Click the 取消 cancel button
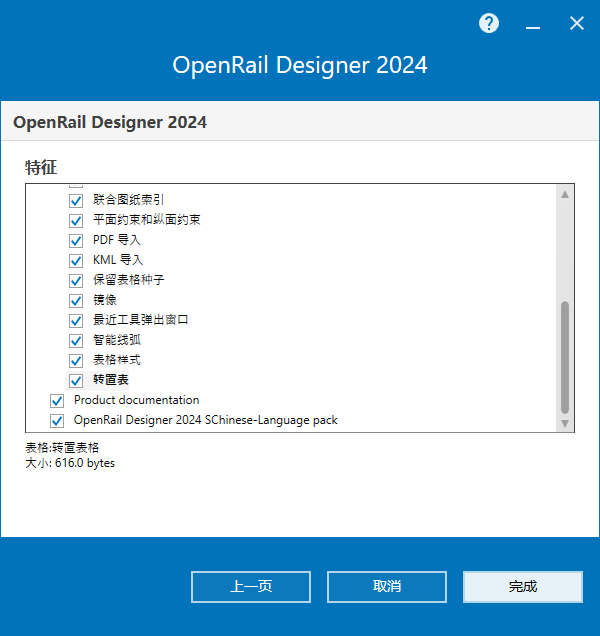600x636 pixels. pos(387,587)
